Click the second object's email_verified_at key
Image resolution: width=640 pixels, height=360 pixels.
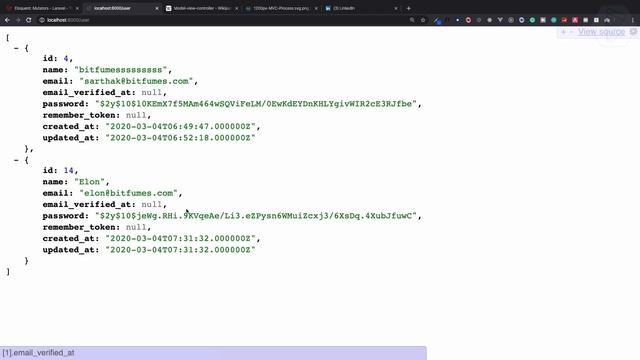87,204
